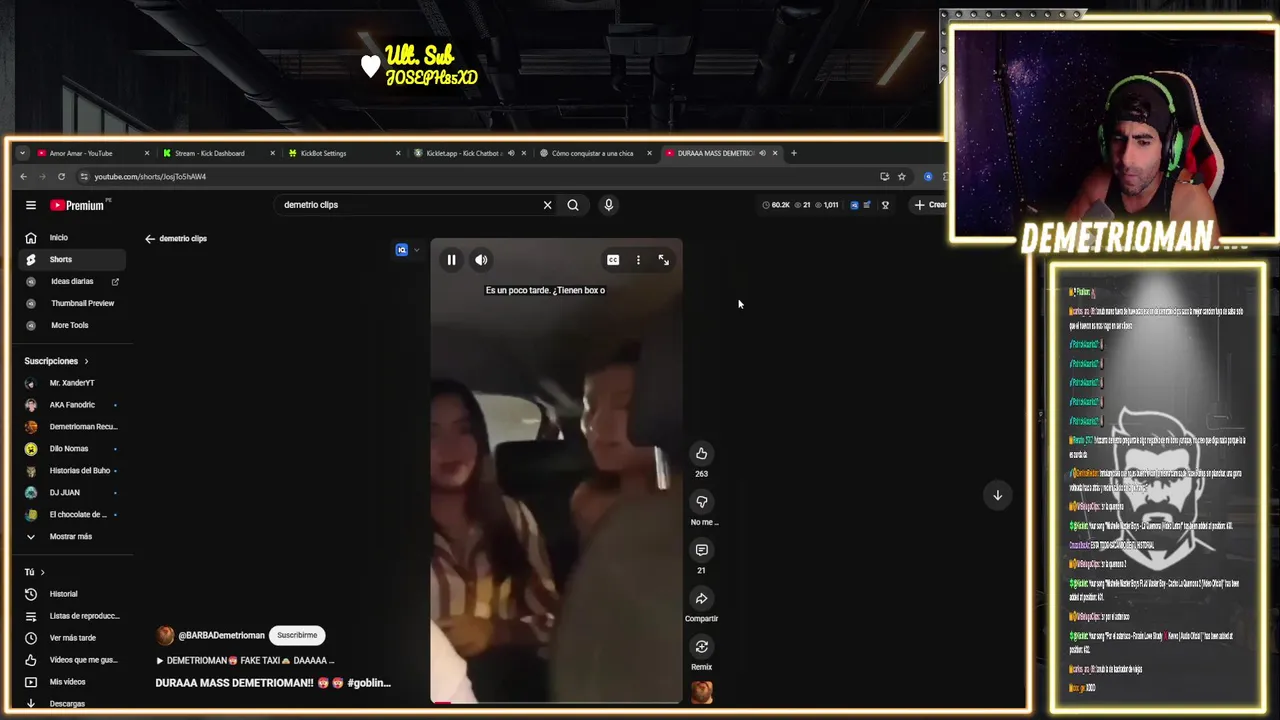Open Inicio in the sidebar
Viewport: 1280px width, 720px height.
click(72, 238)
